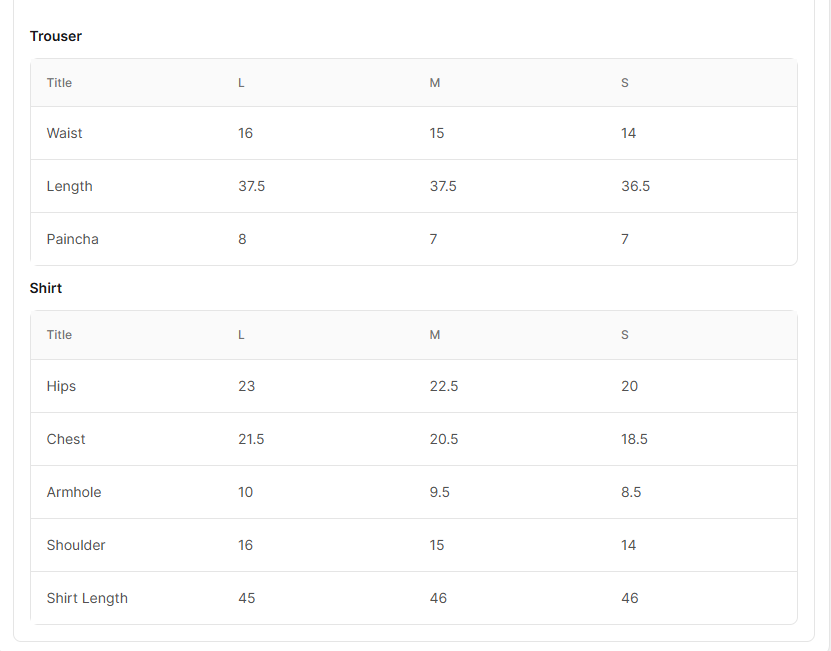The width and height of the screenshot is (831, 651).
Task: Select the Shirt table L column header
Action: (241, 335)
